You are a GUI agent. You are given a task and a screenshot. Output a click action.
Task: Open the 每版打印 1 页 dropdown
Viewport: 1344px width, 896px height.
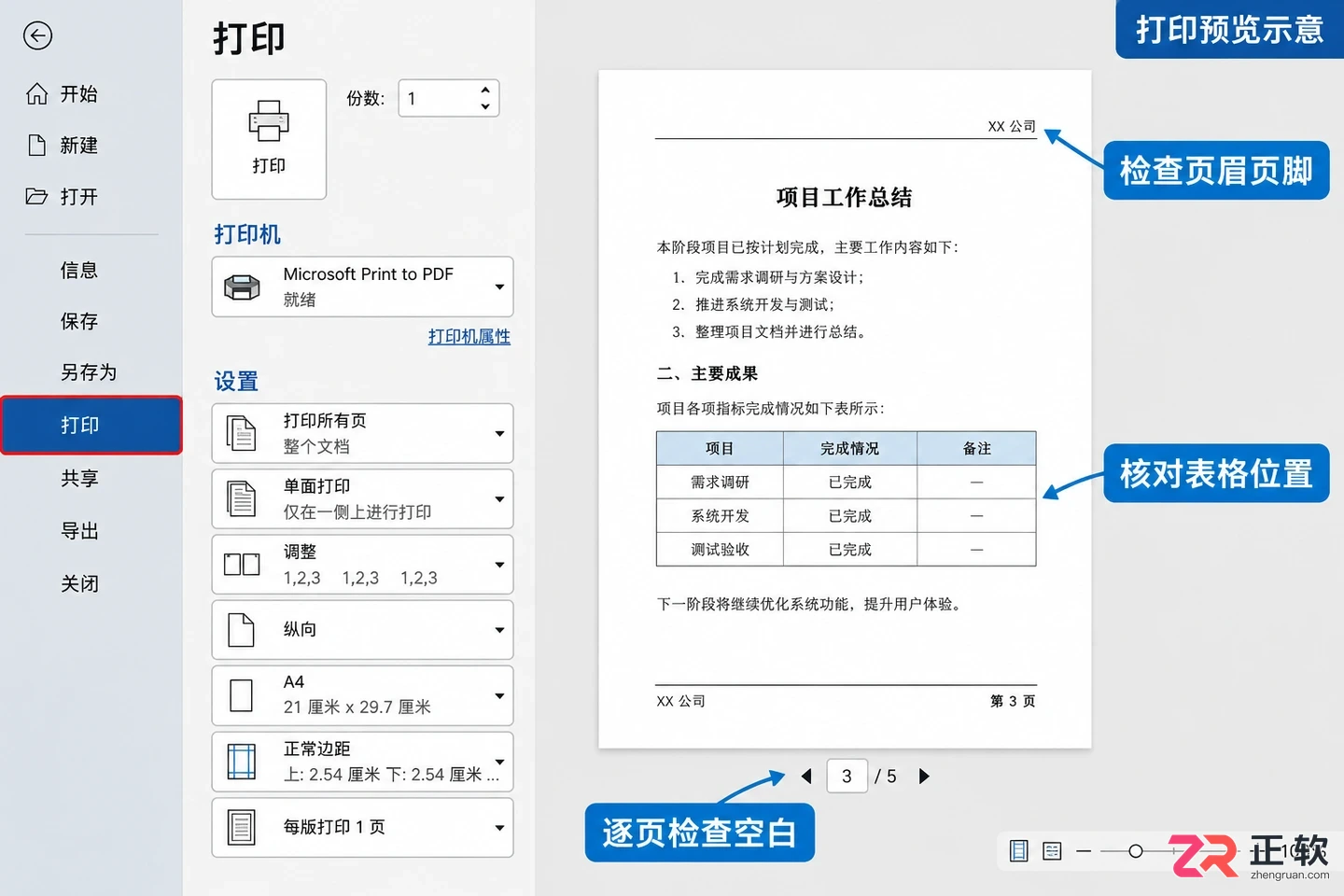pyautogui.click(x=362, y=827)
